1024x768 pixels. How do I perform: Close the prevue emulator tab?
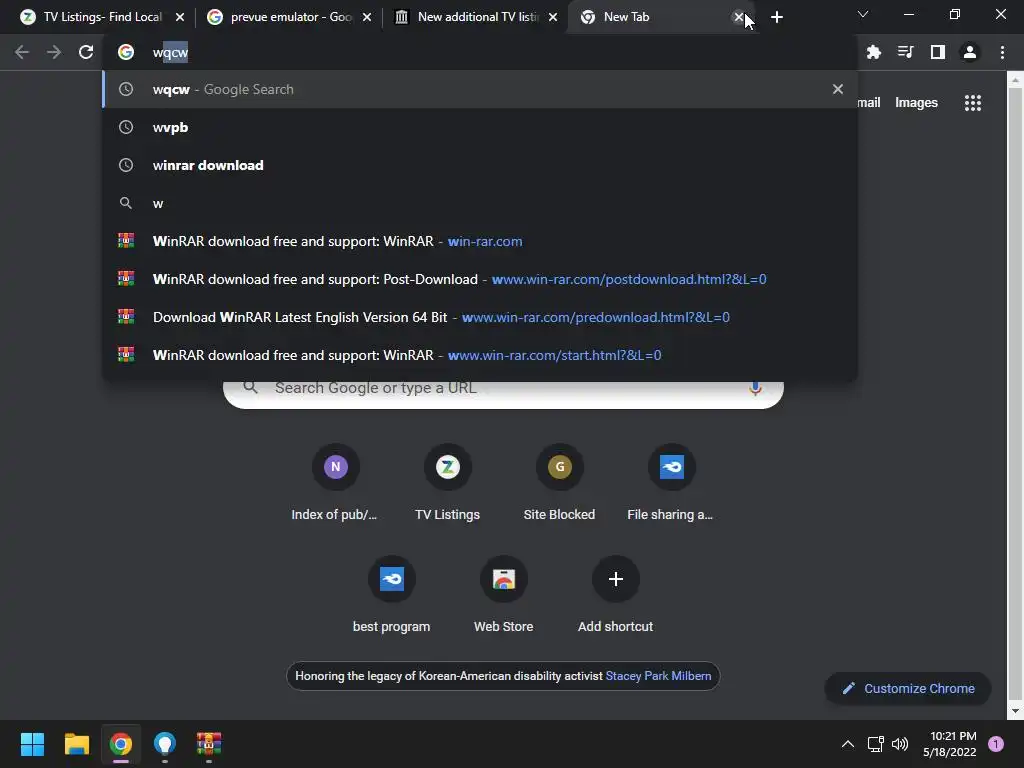[367, 17]
